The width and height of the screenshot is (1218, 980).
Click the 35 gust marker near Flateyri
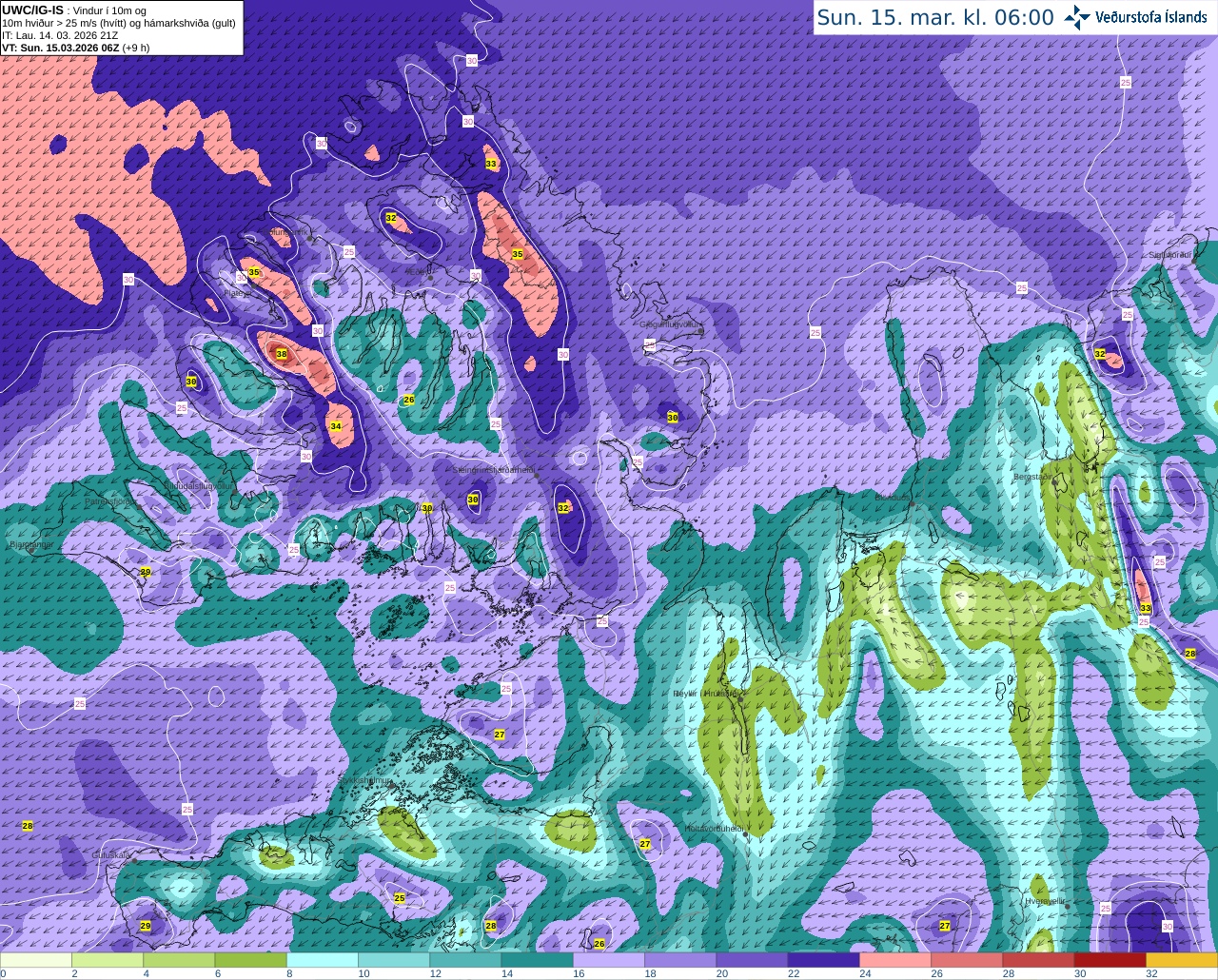[x=254, y=273]
